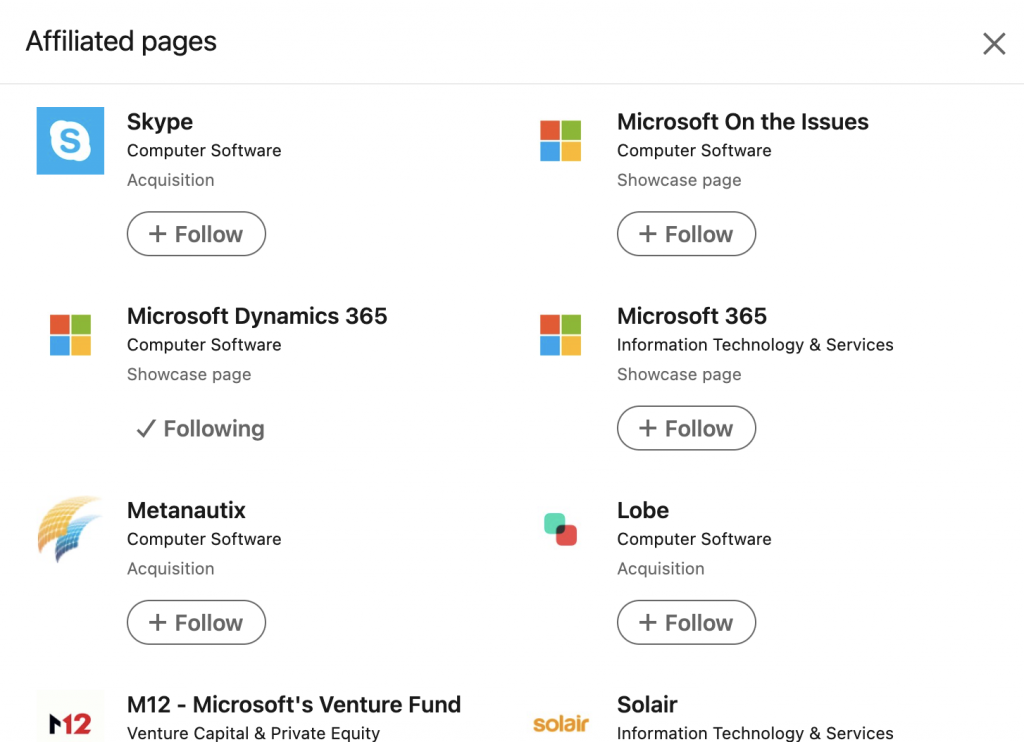
Task: Click the Metanautix logo icon
Action: (x=70, y=529)
